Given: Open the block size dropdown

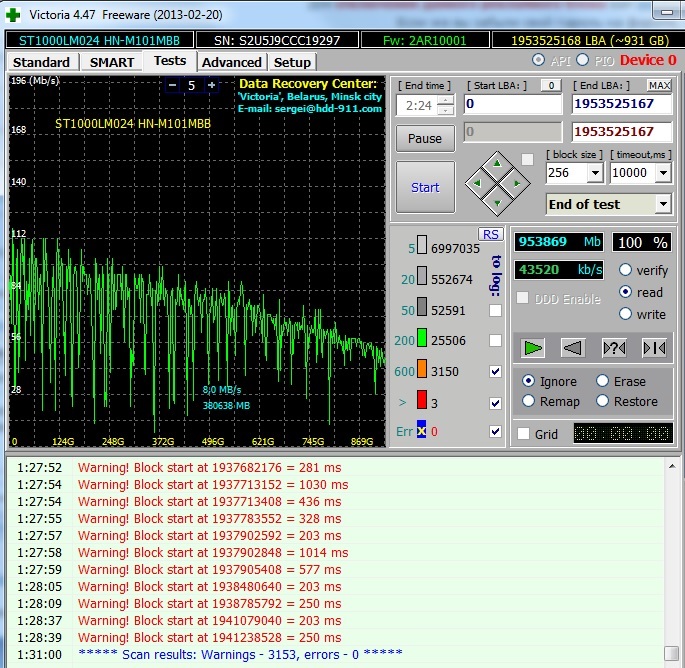Looking at the screenshot, I should coord(595,173).
